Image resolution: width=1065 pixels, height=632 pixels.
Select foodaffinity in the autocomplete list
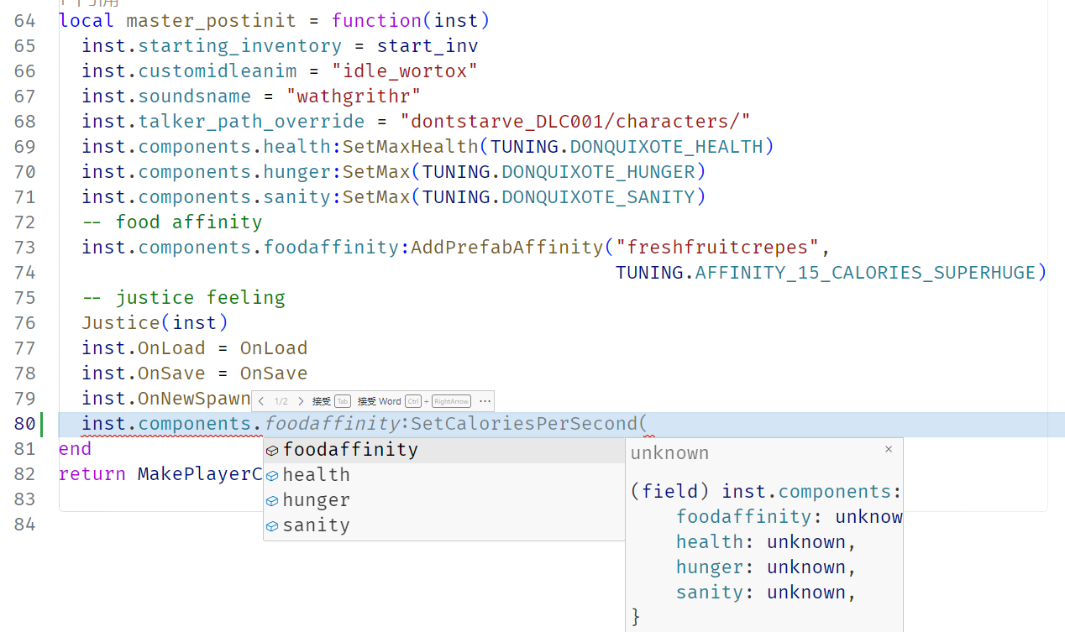(350, 450)
